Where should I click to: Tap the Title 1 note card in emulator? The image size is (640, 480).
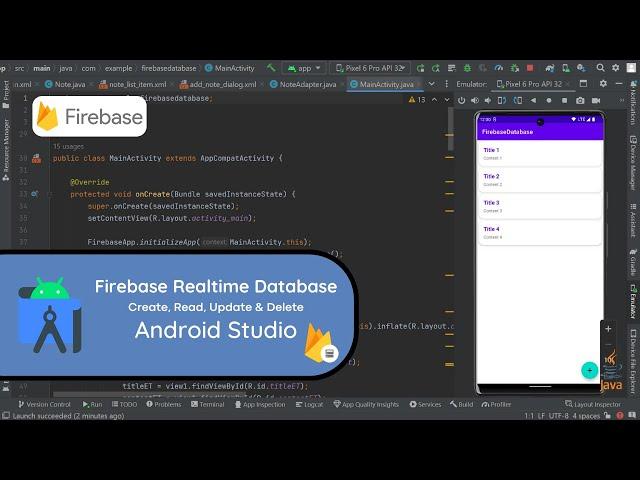(x=540, y=153)
